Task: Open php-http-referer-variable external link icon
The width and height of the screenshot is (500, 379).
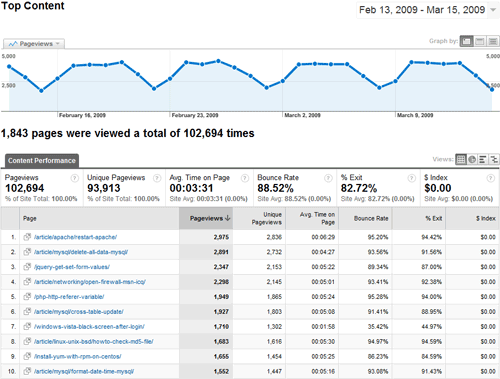Action: pyautogui.click(x=27, y=297)
